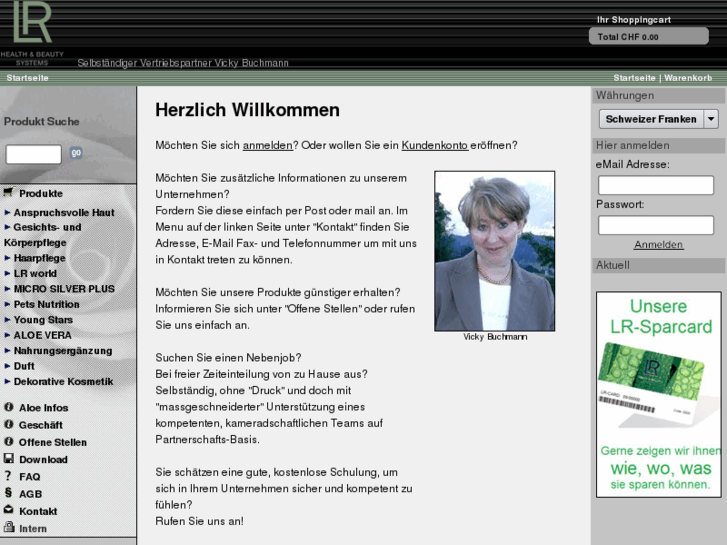Click the Vicky Buchmann portrait photo
727x545 pixels.
coord(494,251)
